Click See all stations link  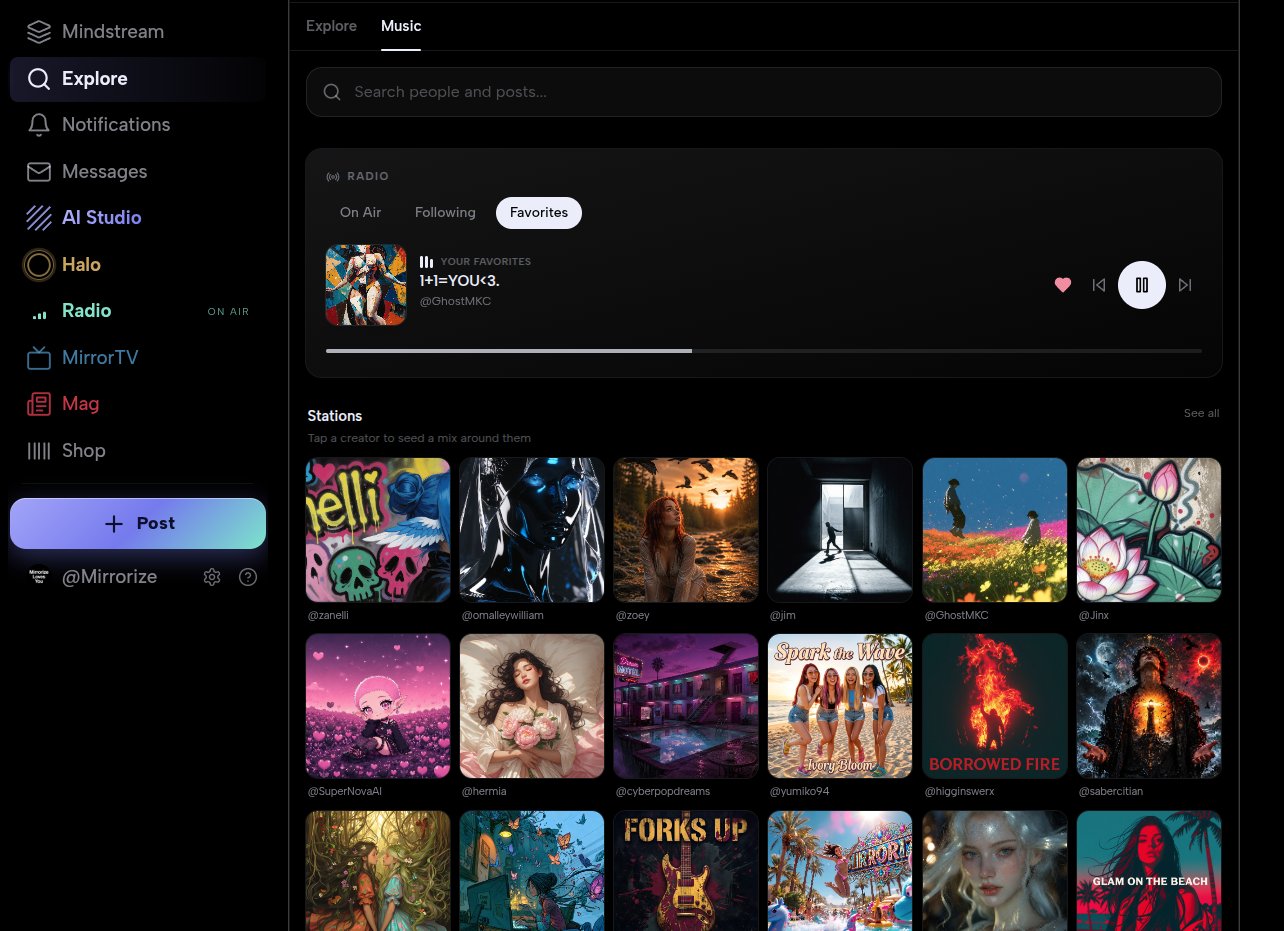tap(1201, 413)
